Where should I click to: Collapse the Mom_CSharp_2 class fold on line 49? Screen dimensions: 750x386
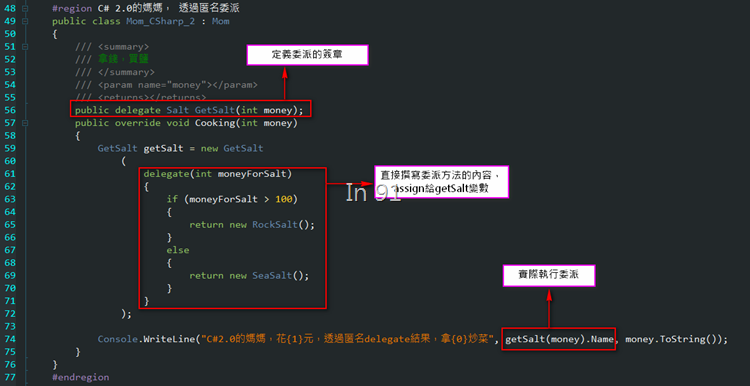coord(25,22)
